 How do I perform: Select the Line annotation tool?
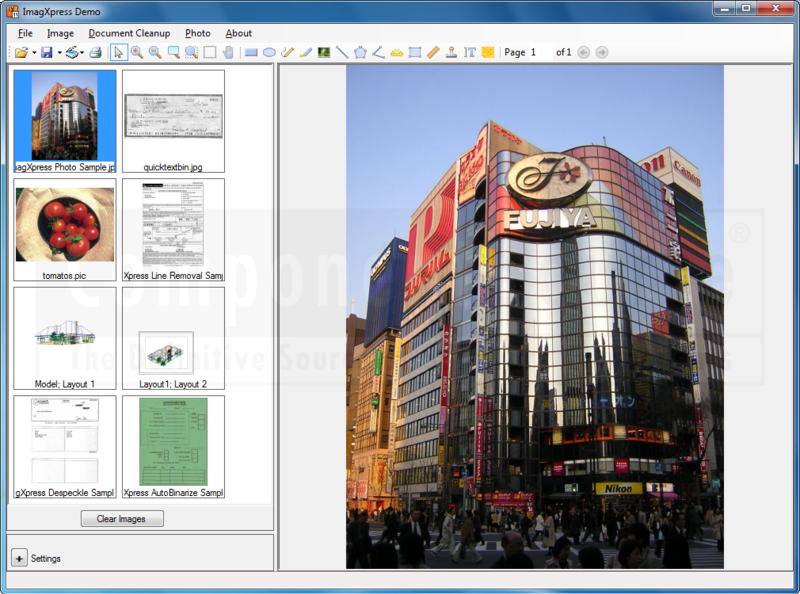pos(342,52)
